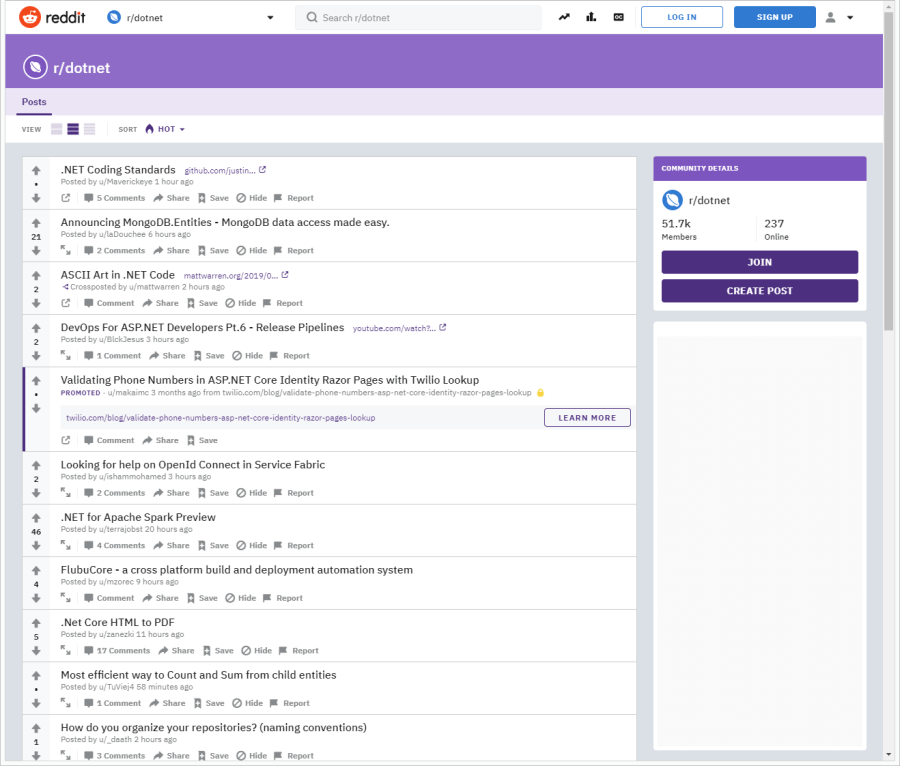Click the JOIN community button
The width and height of the screenshot is (900, 766).
click(759, 262)
